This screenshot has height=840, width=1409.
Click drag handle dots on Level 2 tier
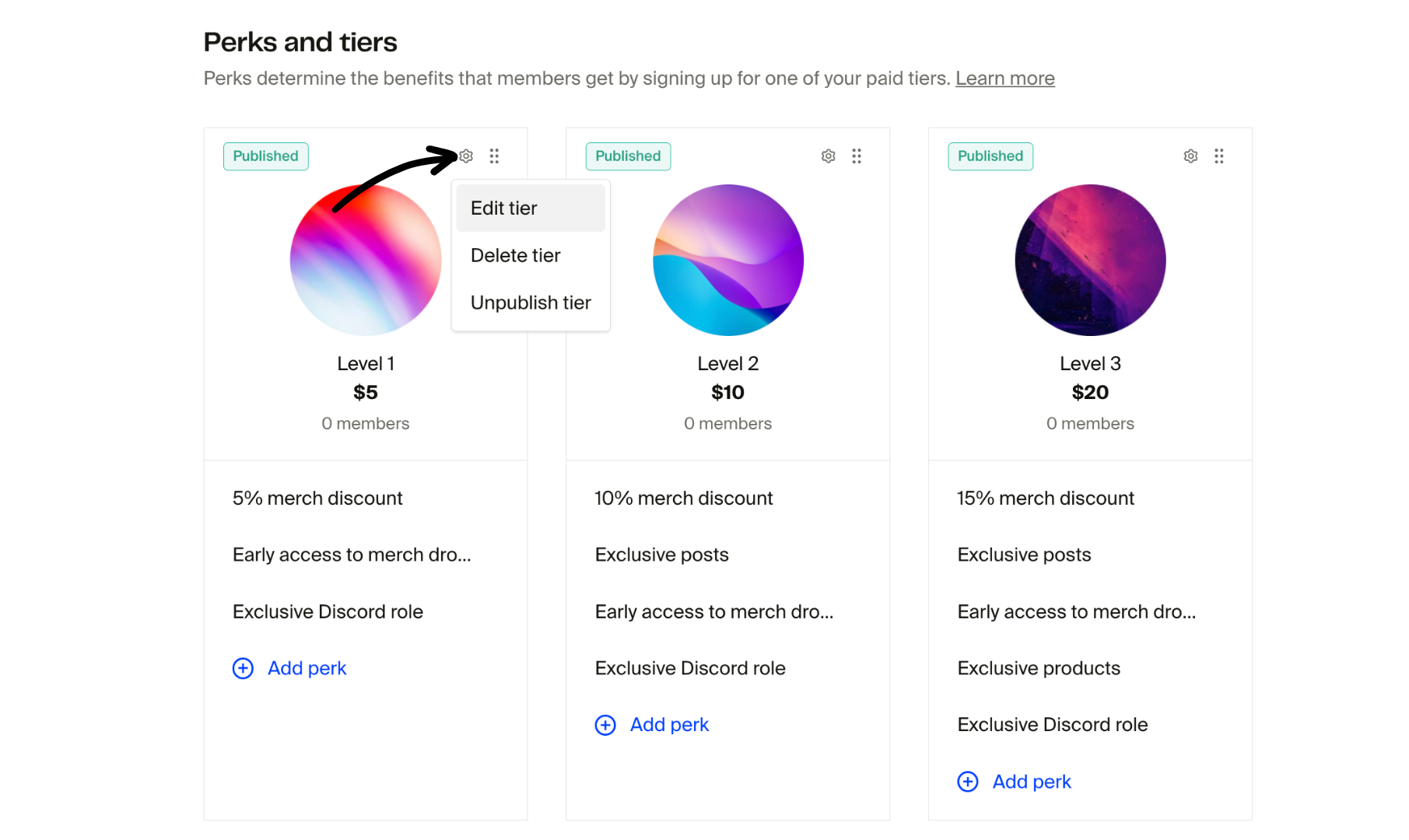(857, 156)
